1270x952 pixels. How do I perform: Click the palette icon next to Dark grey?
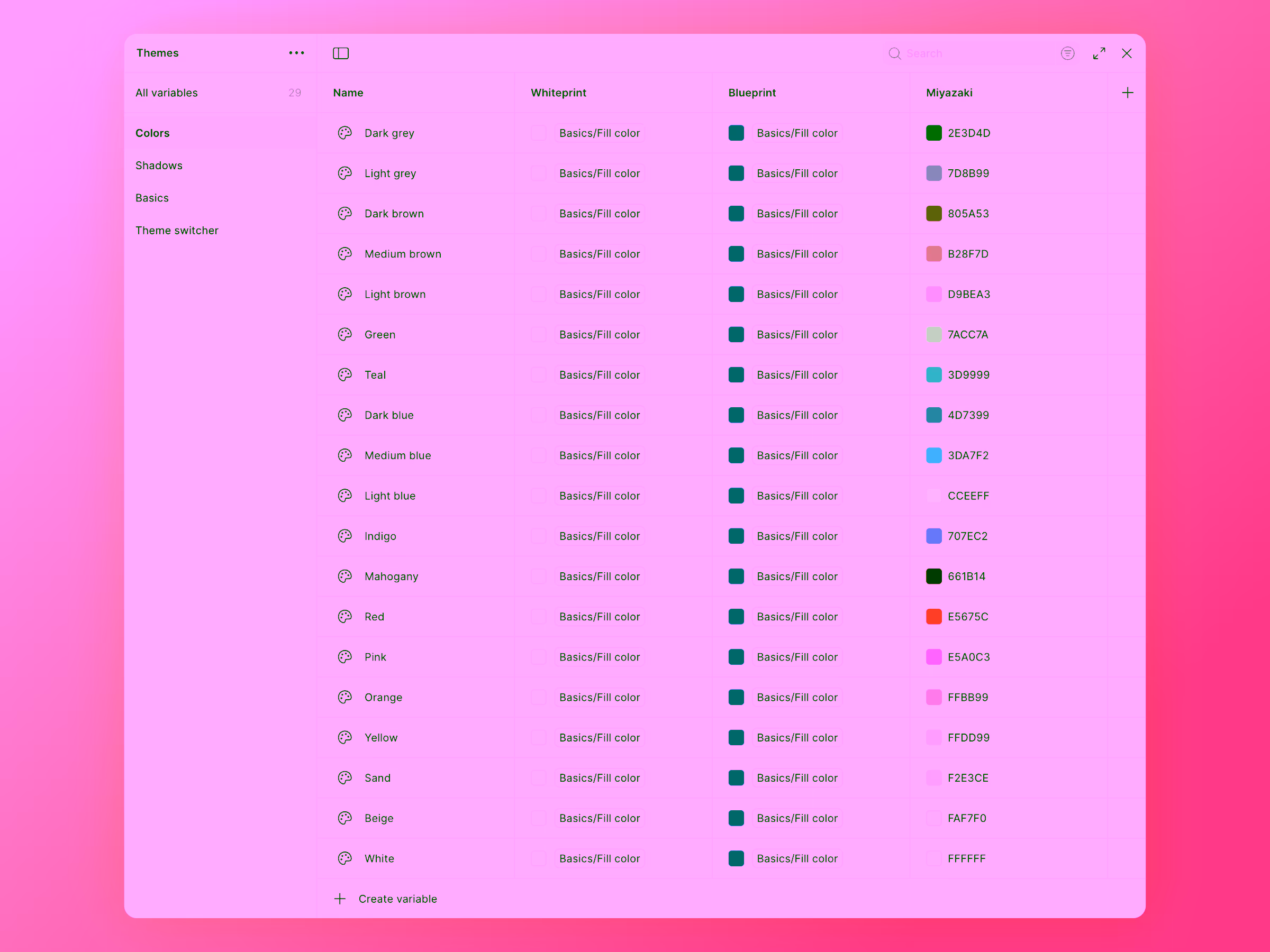tap(344, 133)
